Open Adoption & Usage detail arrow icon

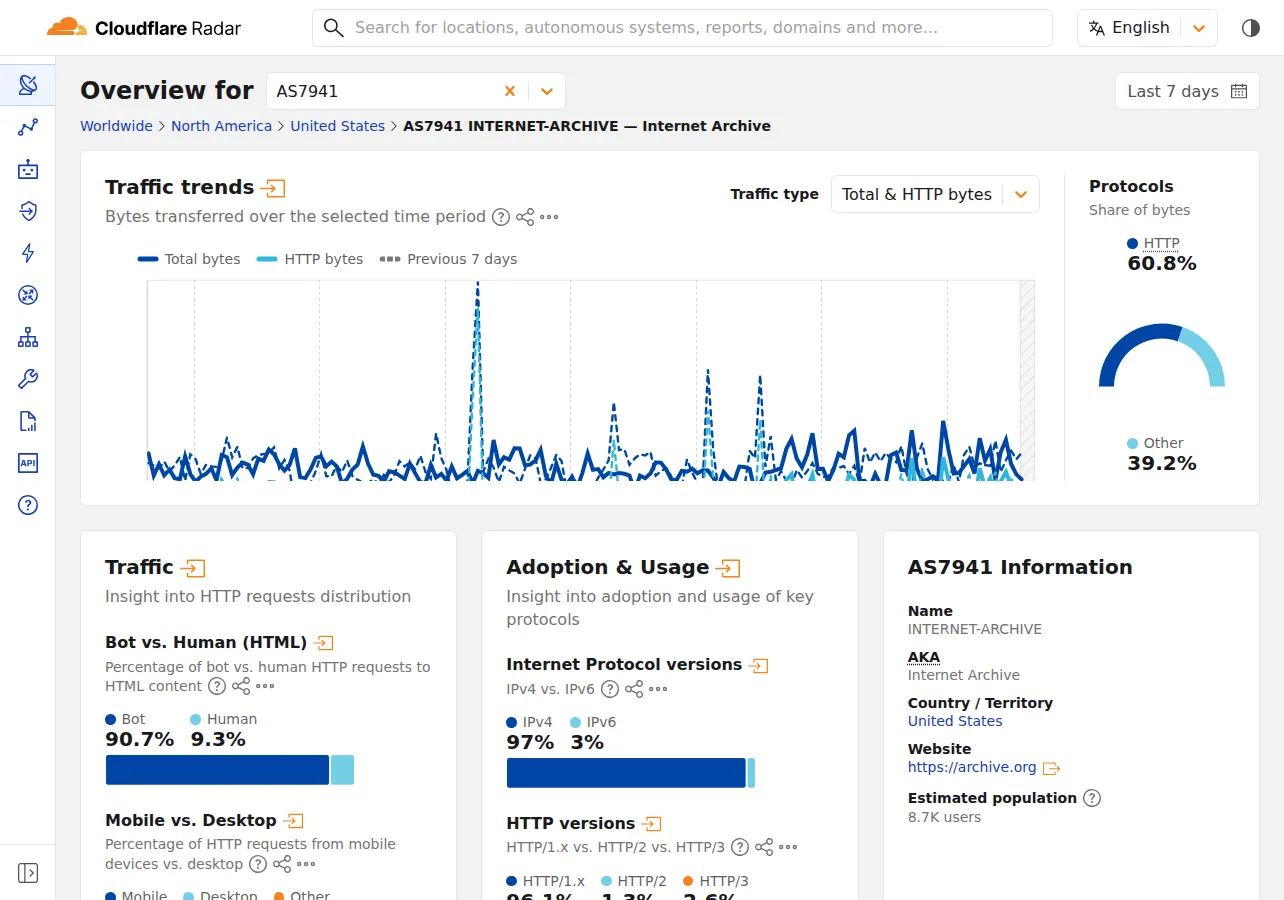[729, 568]
